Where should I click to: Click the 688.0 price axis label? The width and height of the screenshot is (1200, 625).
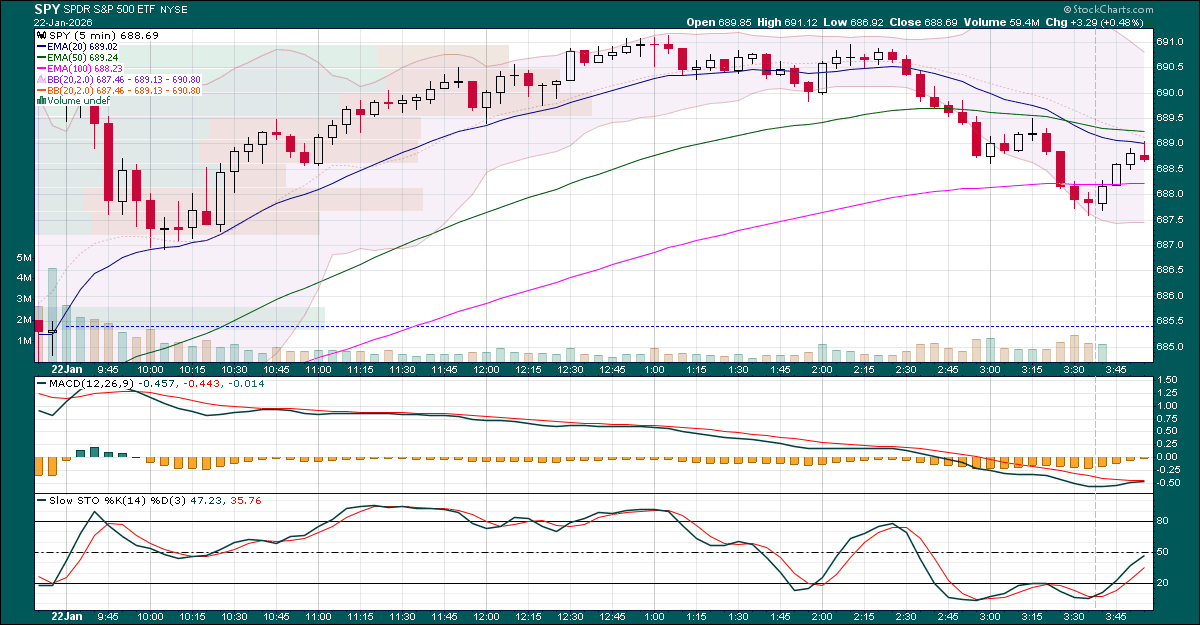click(1170, 194)
